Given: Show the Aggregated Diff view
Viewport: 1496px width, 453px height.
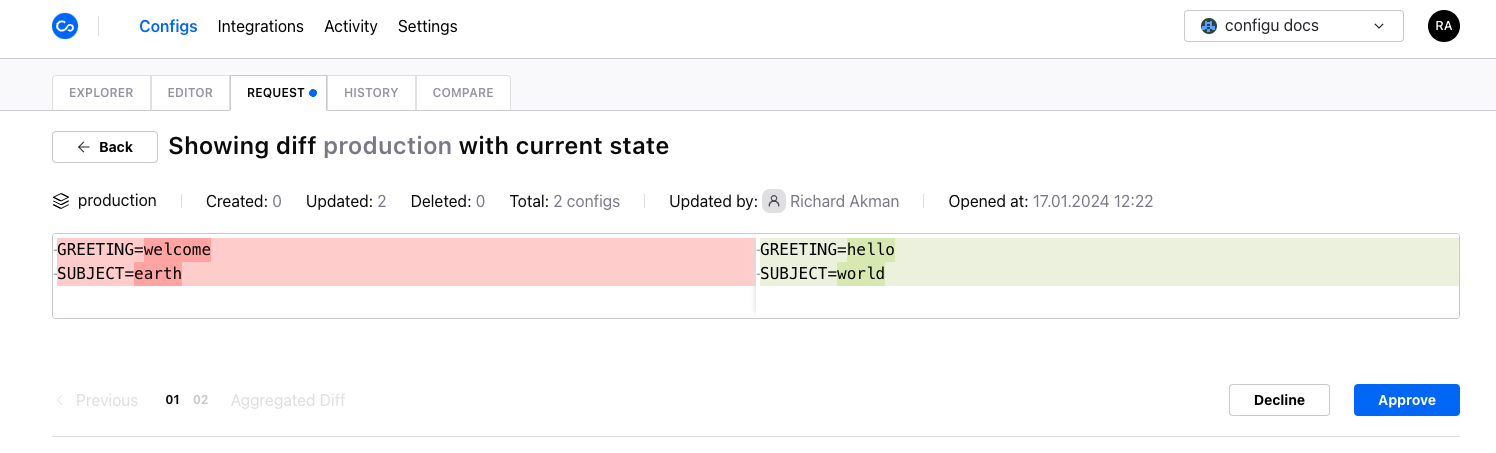Looking at the screenshot, I should [x=288, y=400].
